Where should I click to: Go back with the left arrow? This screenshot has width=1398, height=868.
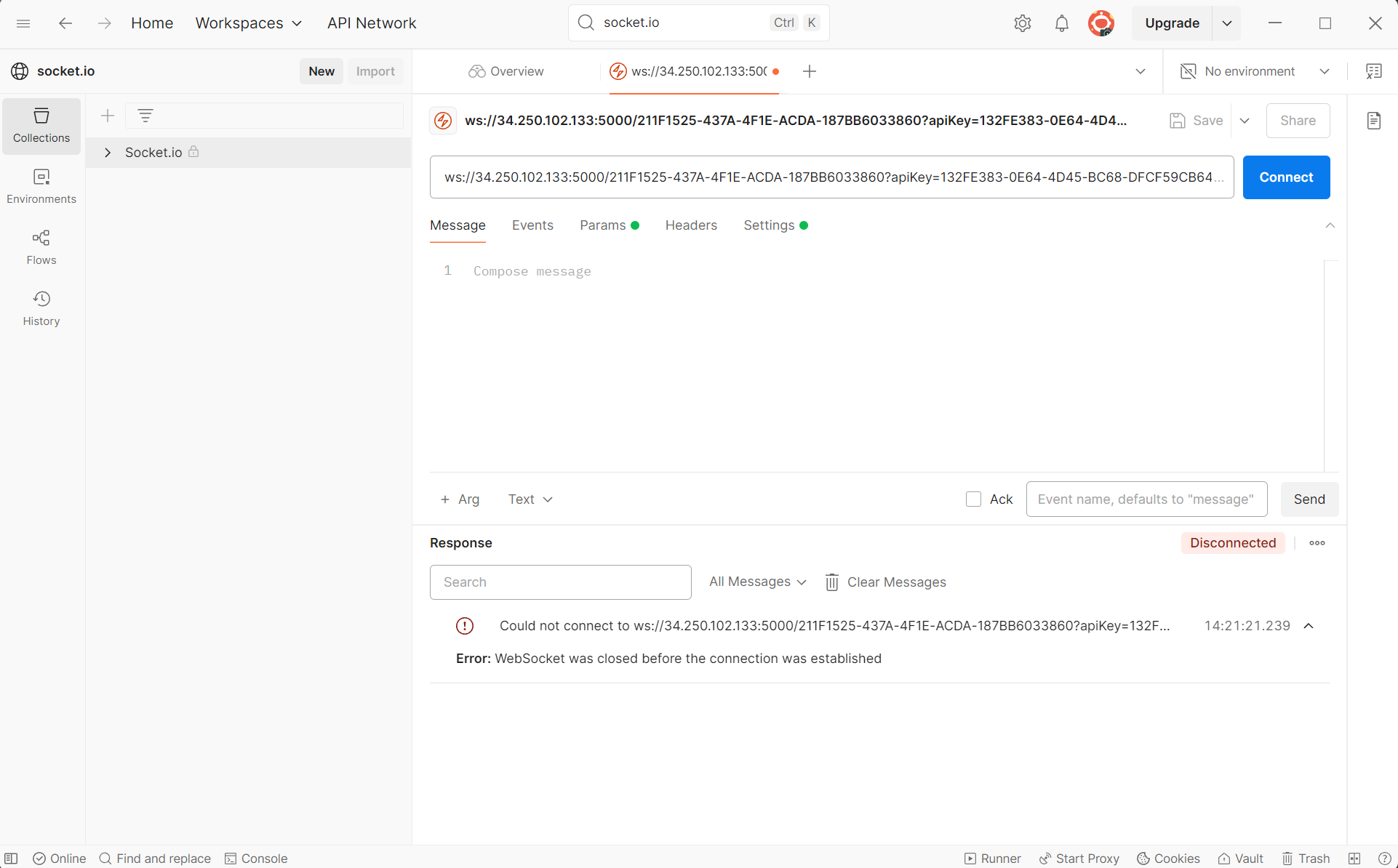tap(65, 23)
